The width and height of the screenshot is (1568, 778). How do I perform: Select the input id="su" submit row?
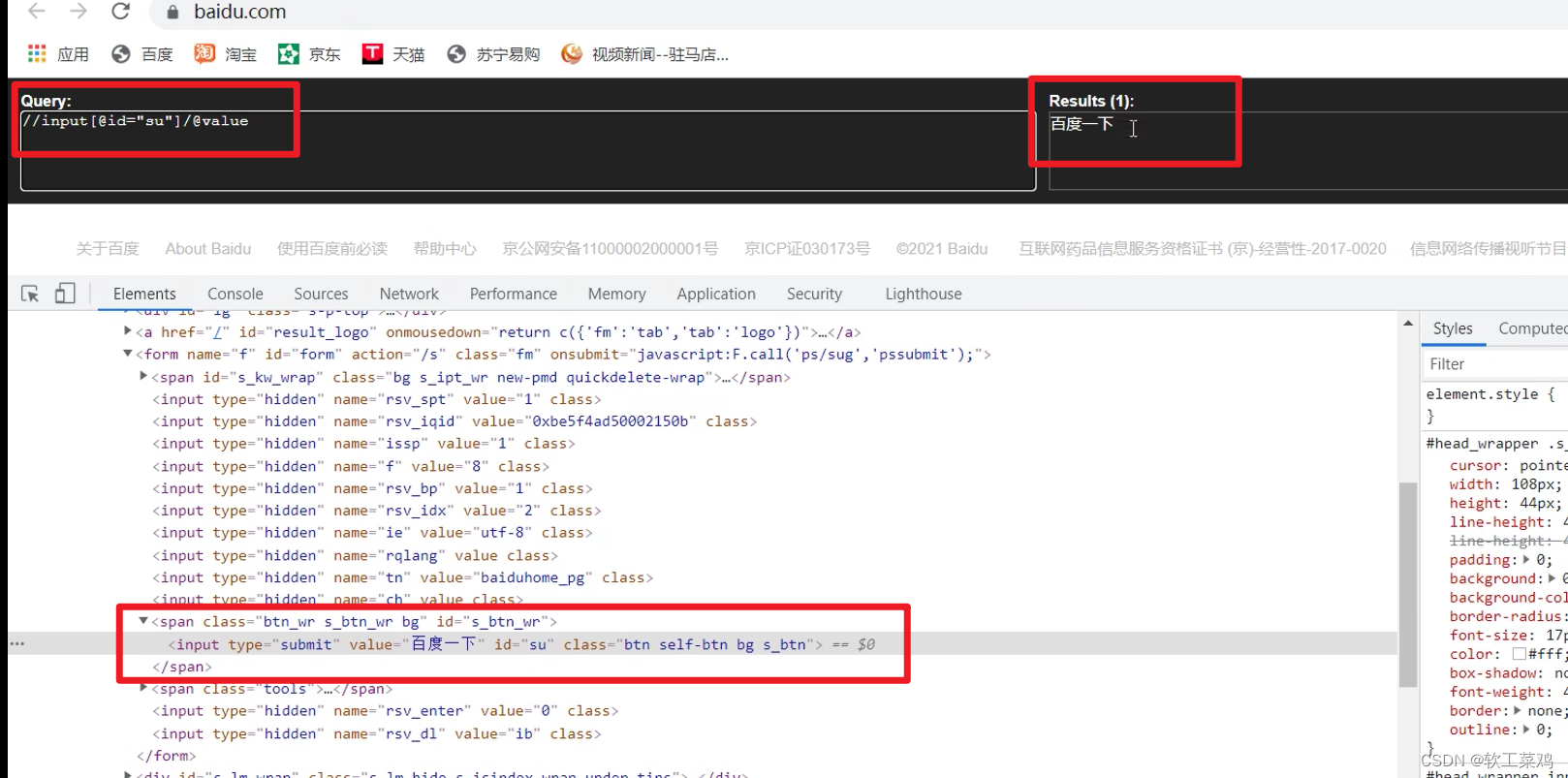703,644
